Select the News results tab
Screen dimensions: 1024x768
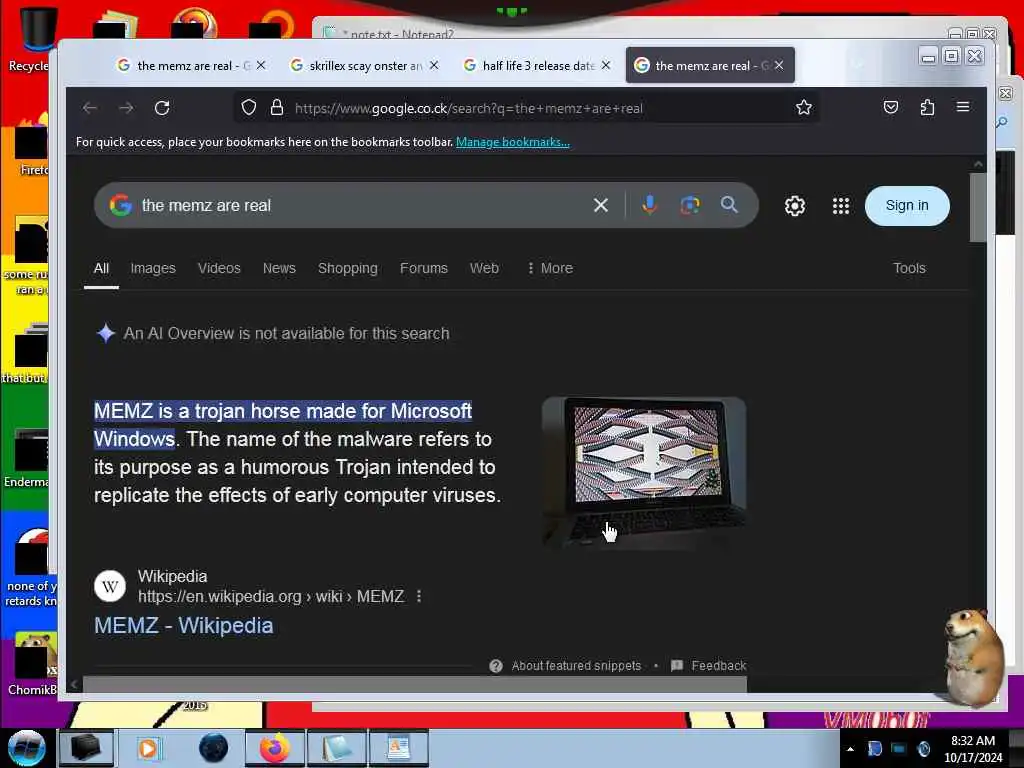pos(279,268)
